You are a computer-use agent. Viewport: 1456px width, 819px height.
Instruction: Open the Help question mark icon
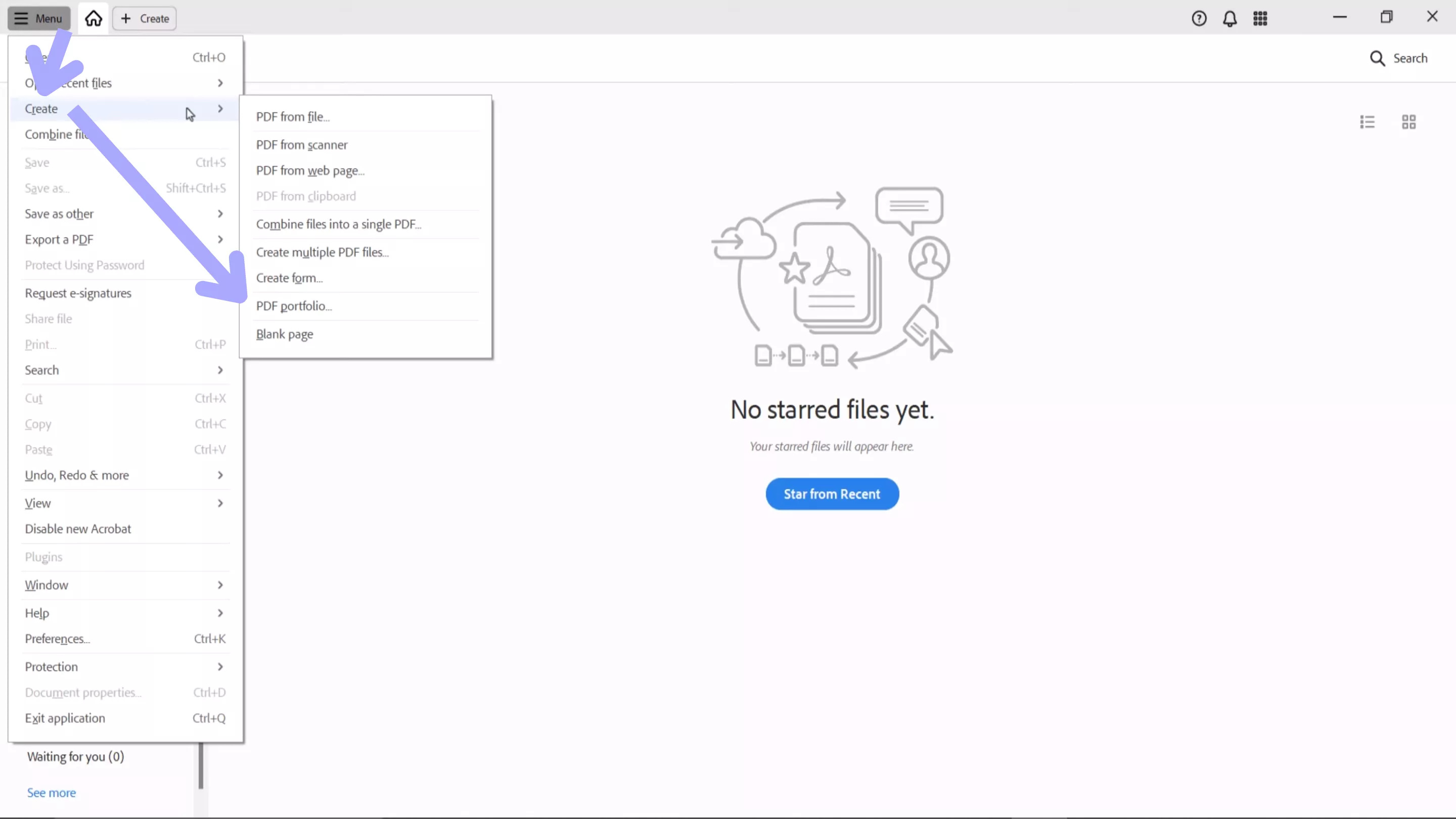[1199, 19]
